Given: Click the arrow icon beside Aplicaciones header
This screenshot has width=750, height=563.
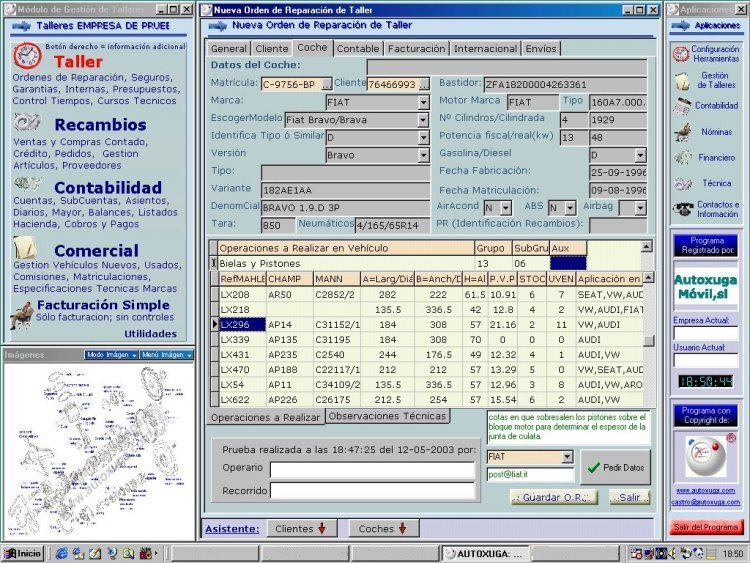Looking at the screenshot, I should click(x=680, y=26).
